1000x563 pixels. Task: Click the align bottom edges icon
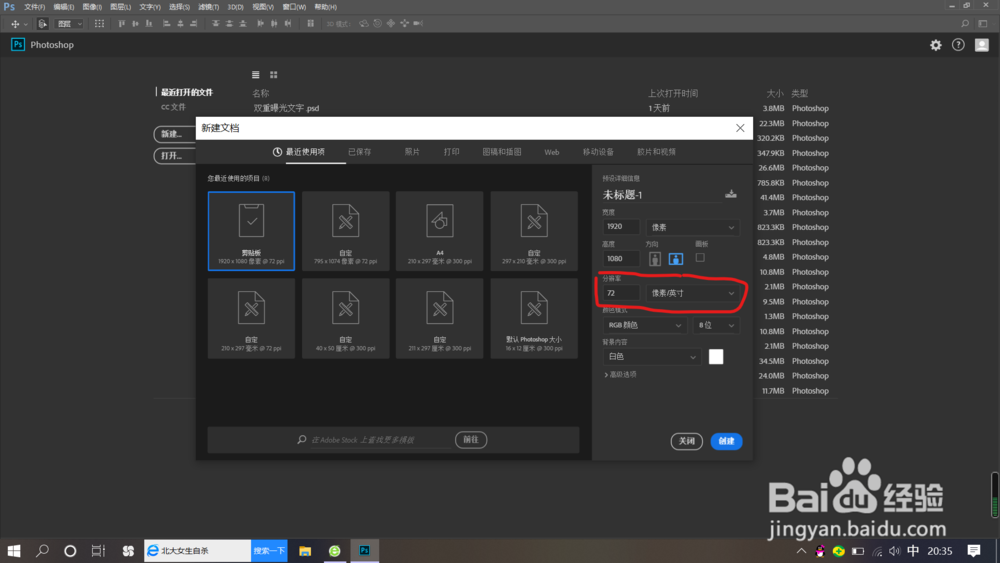tap(149, 24)
